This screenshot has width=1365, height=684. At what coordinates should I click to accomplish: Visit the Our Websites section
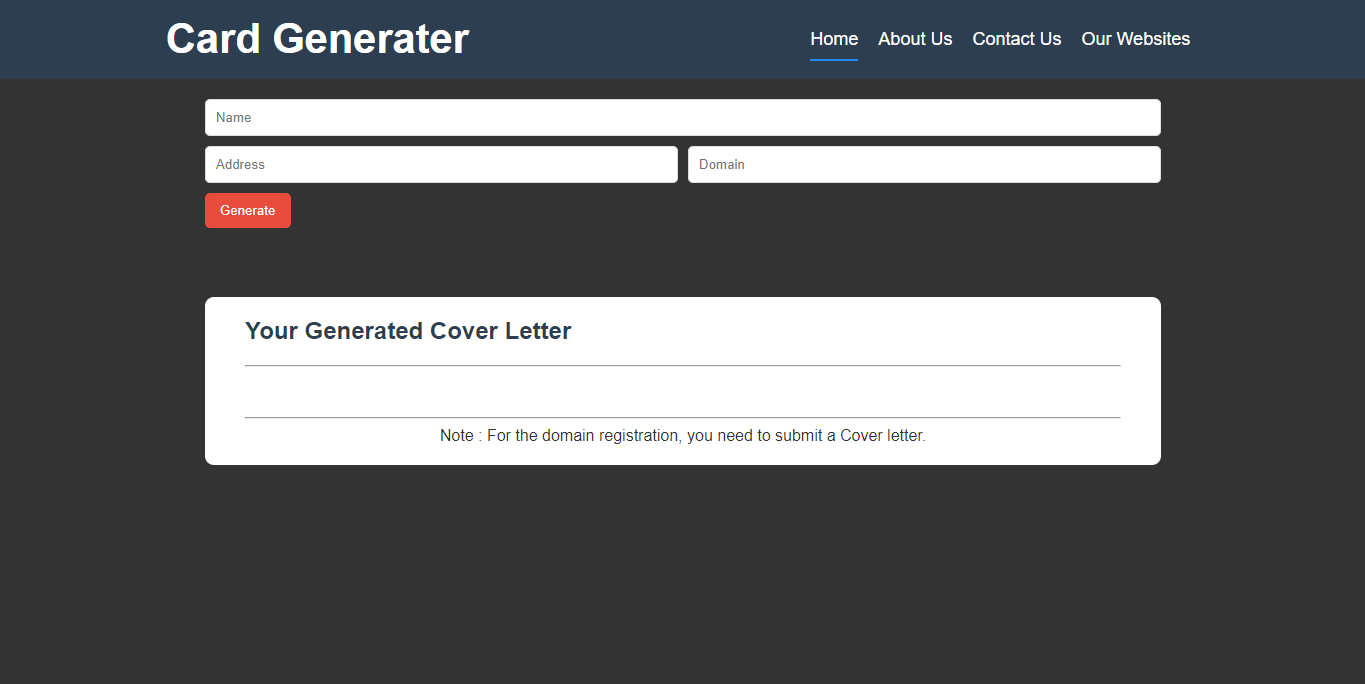click(x=1135, y=38)
